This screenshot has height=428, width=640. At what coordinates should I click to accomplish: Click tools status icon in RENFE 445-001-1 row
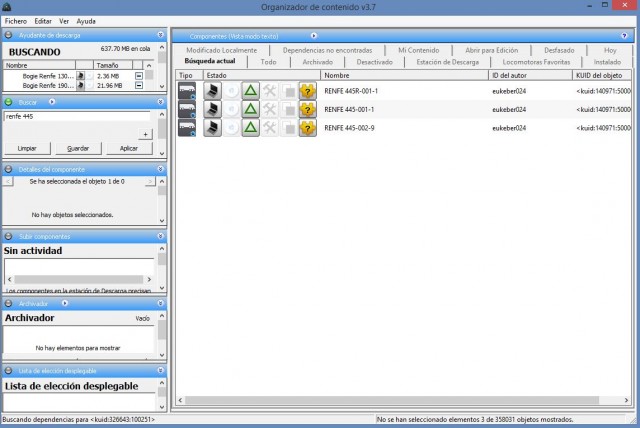(270, 109)
